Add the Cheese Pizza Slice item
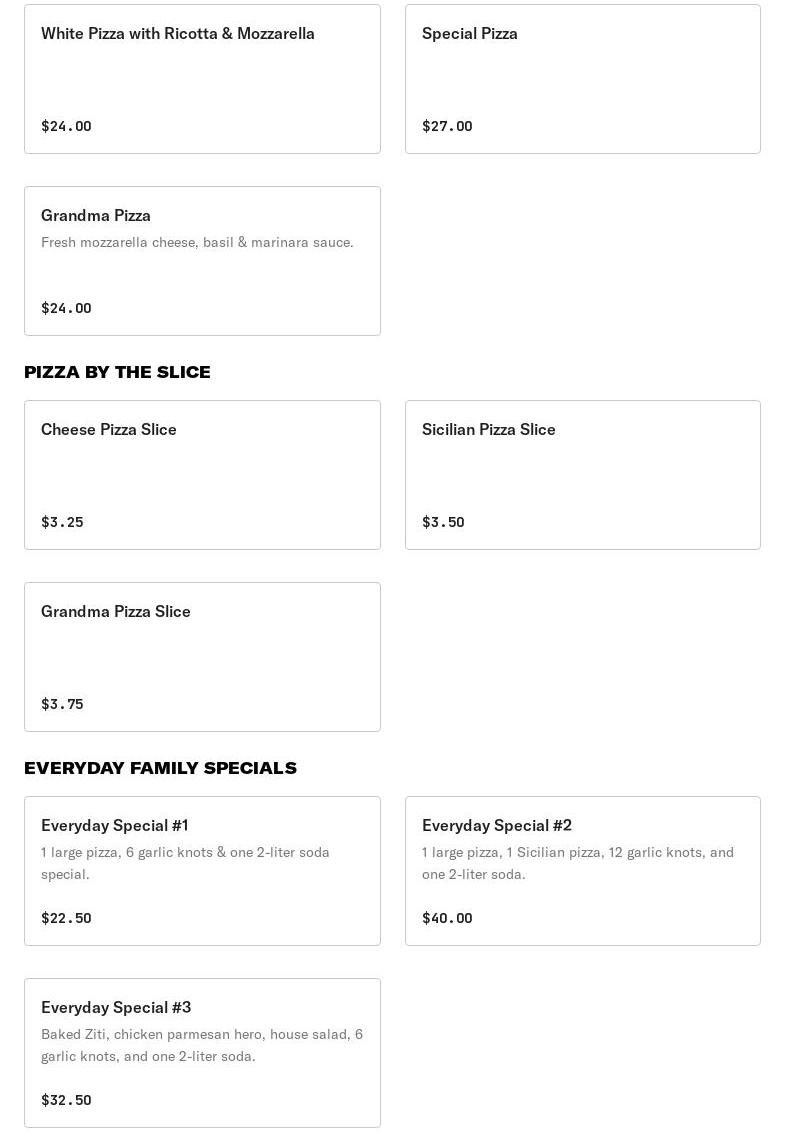Image resolution: width=785 pixels, height=1142 pixels. click(202, 475)
